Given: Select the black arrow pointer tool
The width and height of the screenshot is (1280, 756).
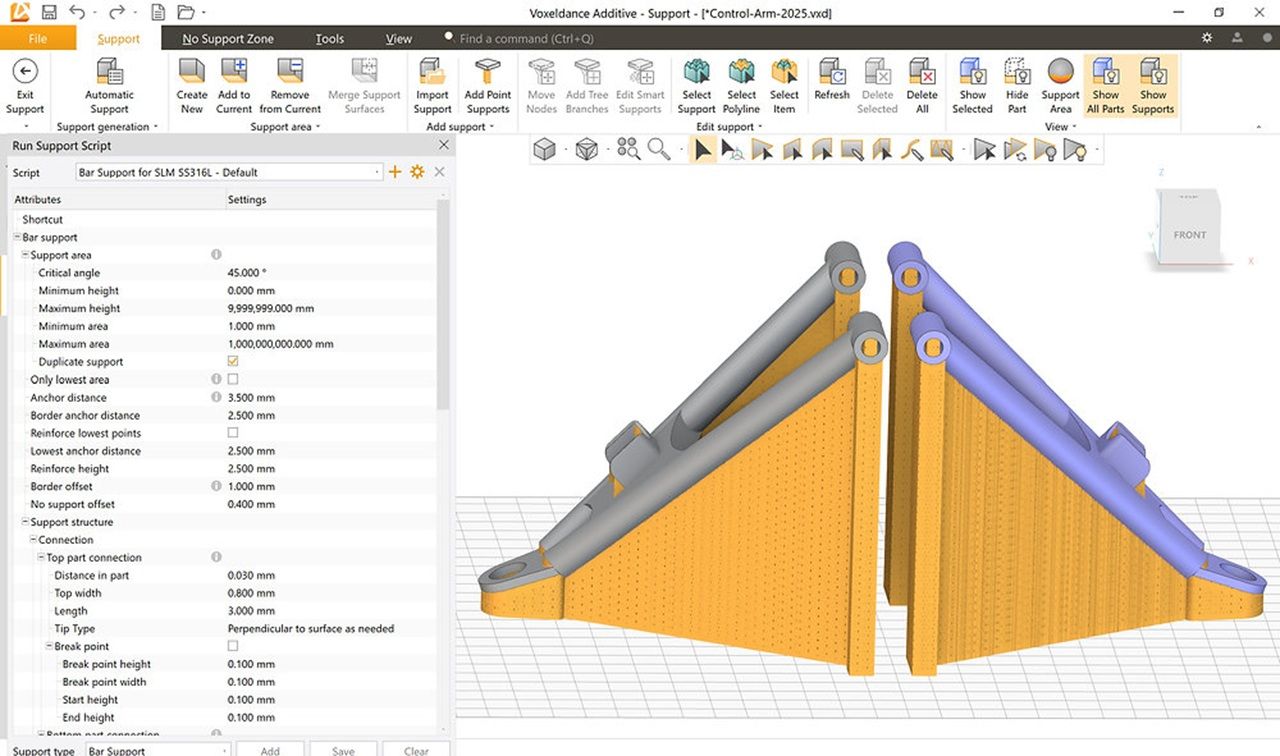Looking at the screenshot, I should click(705, 150).
